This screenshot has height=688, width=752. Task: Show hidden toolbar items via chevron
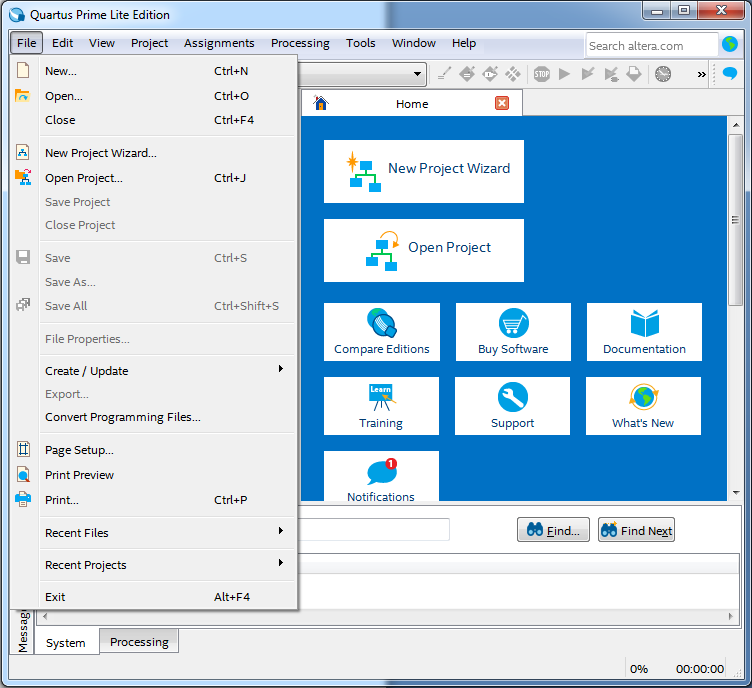(x=702, y=74)
